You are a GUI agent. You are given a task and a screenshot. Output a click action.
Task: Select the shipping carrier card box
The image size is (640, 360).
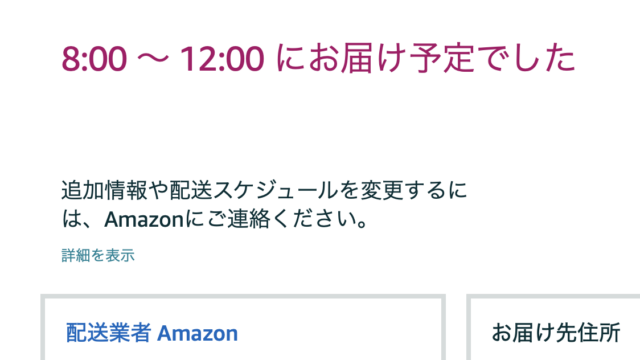[x=243, y=327]
